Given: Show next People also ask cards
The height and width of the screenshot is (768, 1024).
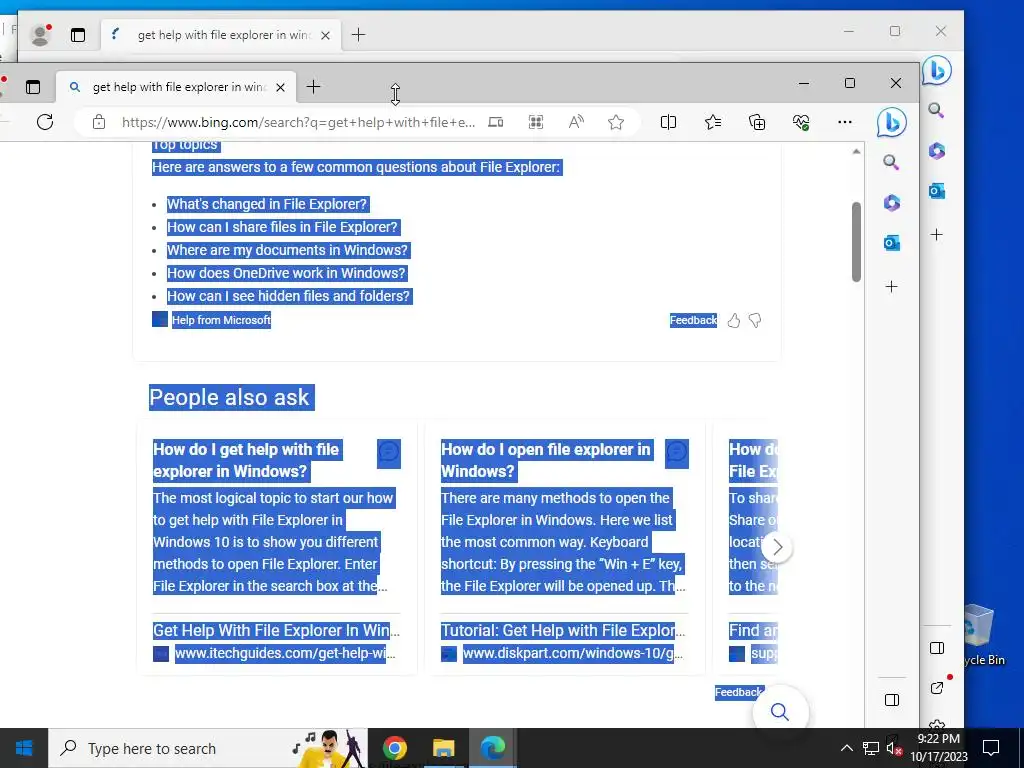Looking at the screenshot, I should 776,547.
